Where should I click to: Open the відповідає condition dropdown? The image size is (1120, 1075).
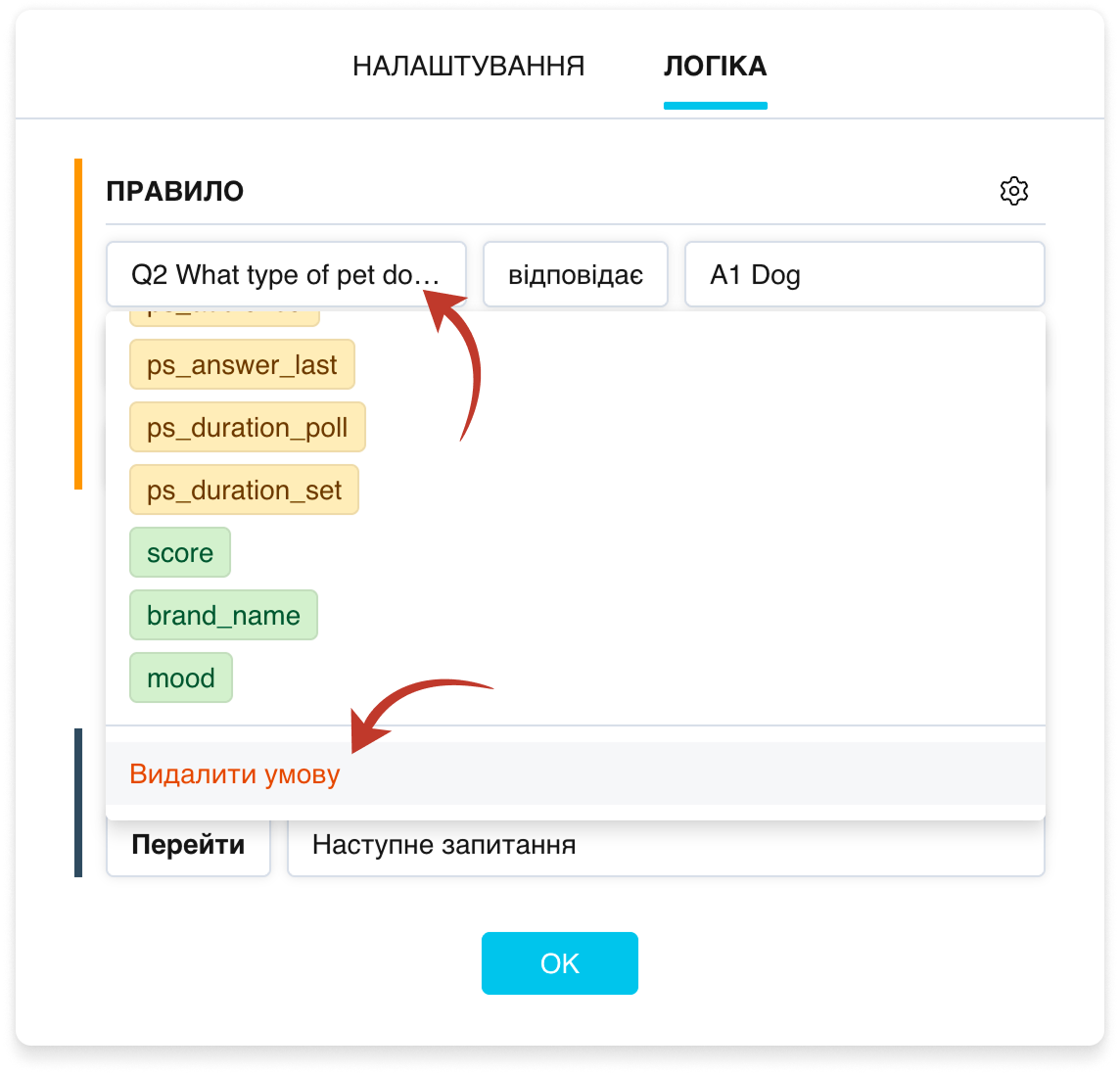click(x=576, y=274)
